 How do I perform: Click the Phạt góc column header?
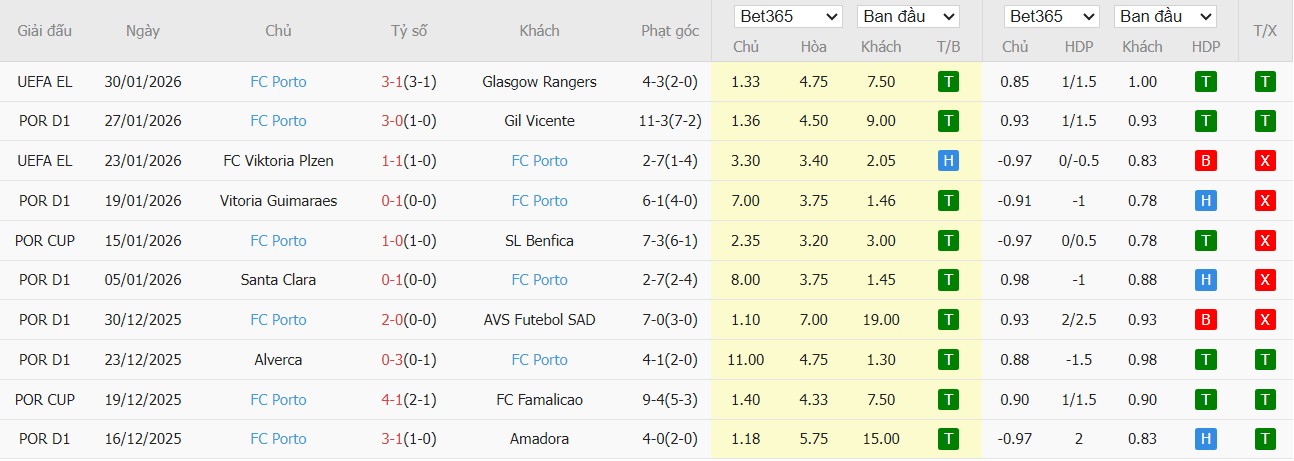tap(669, 31)
